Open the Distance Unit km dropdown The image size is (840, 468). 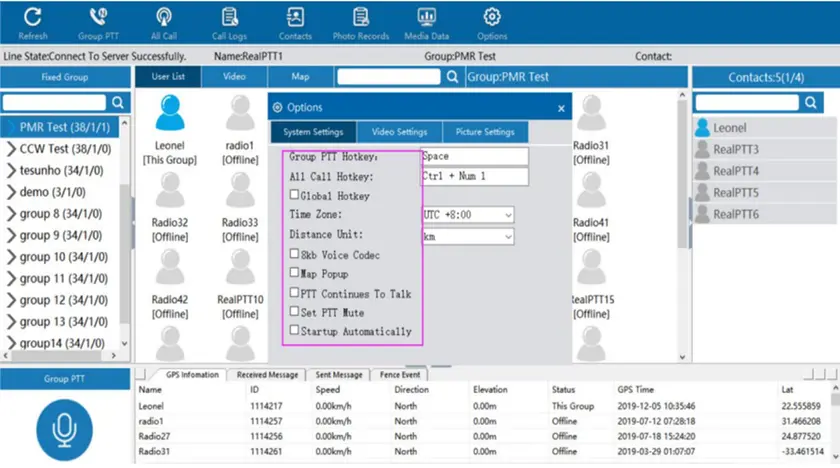(467, 237)
